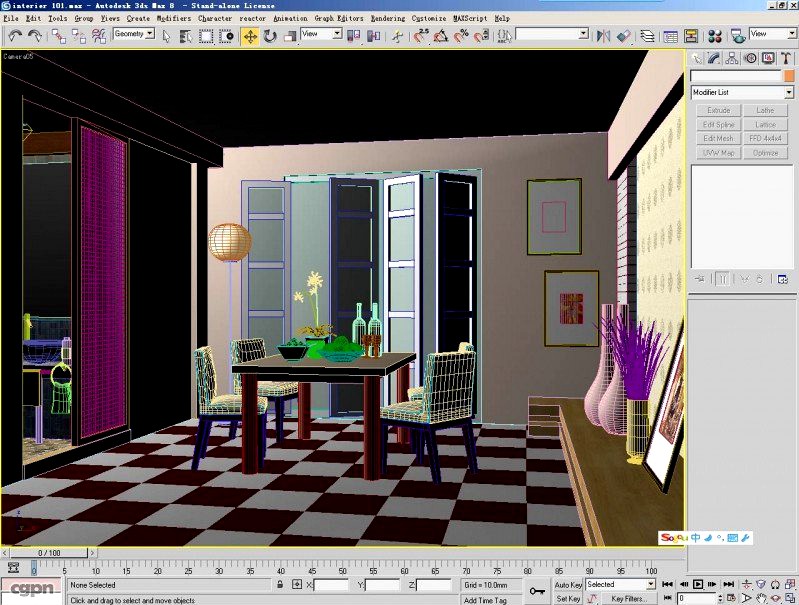Click the Redo arrow icon
Image resolution: width=799 pixels, height=605 pixels.
[35, 36]
